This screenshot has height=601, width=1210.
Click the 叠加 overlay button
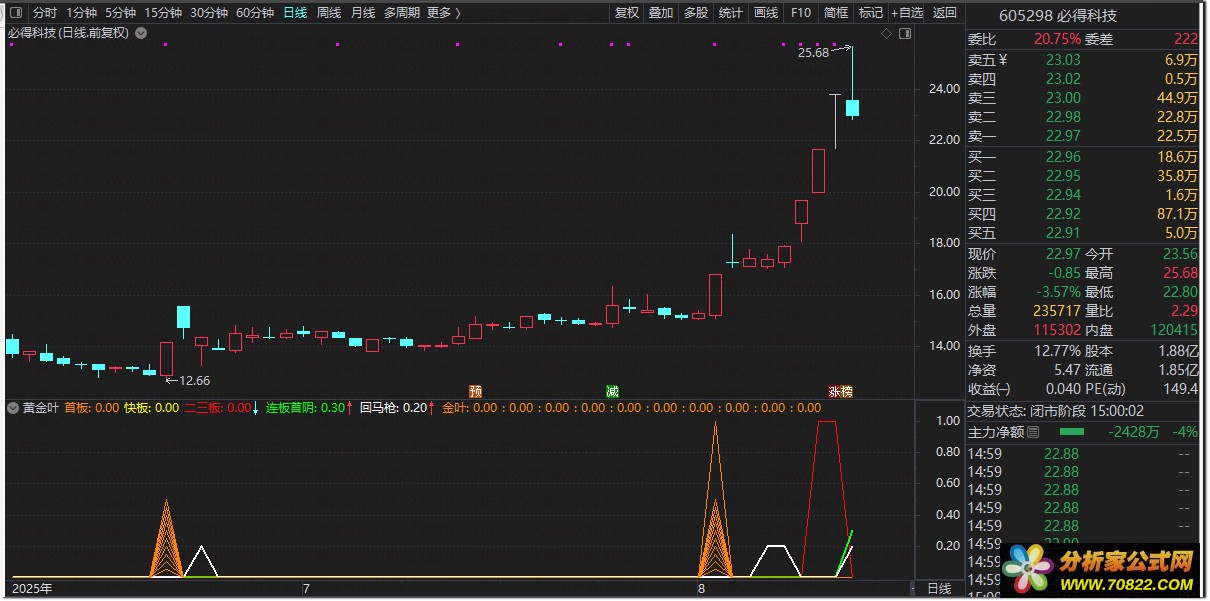[x=661, y=13]
